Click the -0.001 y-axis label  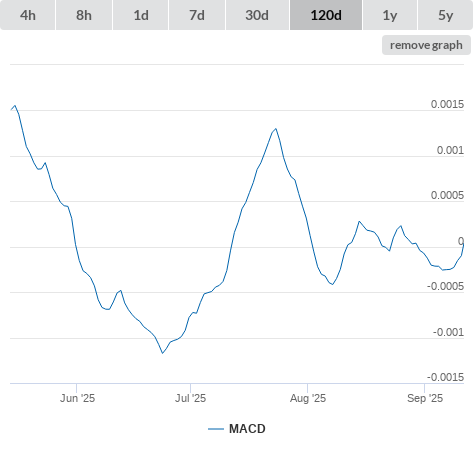(x=448, y=332)
